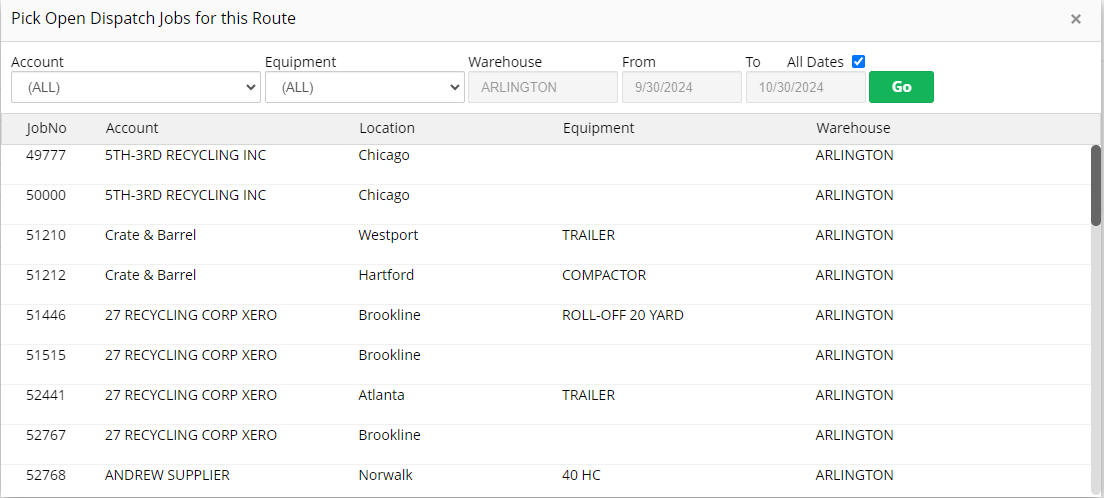This screenshot has height=498, width=1104.
Task: Click Crate & Barrel in job 51212 row
Action: (151, 275)
